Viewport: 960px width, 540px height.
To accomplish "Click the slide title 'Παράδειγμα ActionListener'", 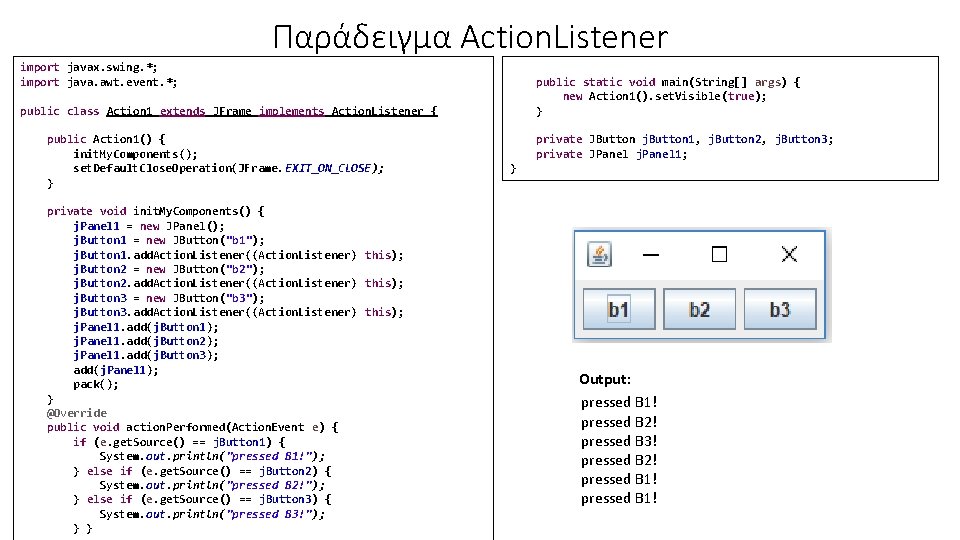I will 470,37.
